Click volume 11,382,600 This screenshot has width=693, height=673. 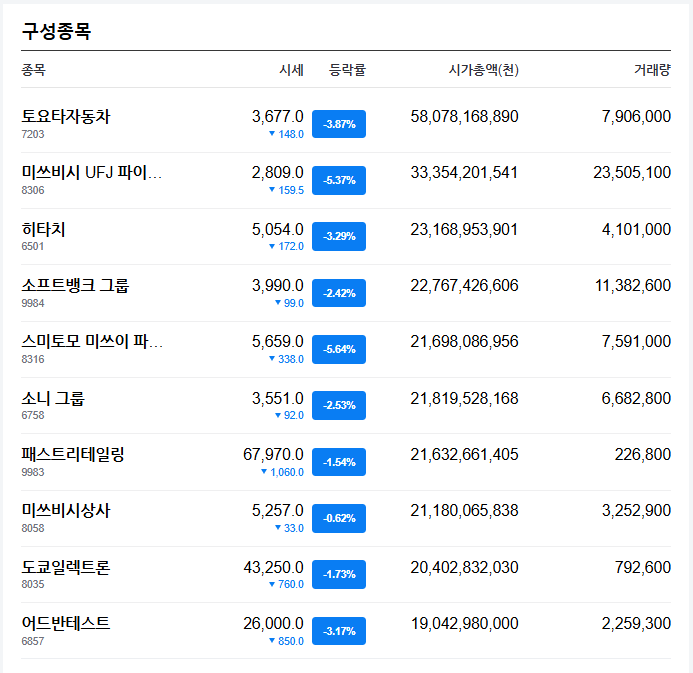pos(633,285)
